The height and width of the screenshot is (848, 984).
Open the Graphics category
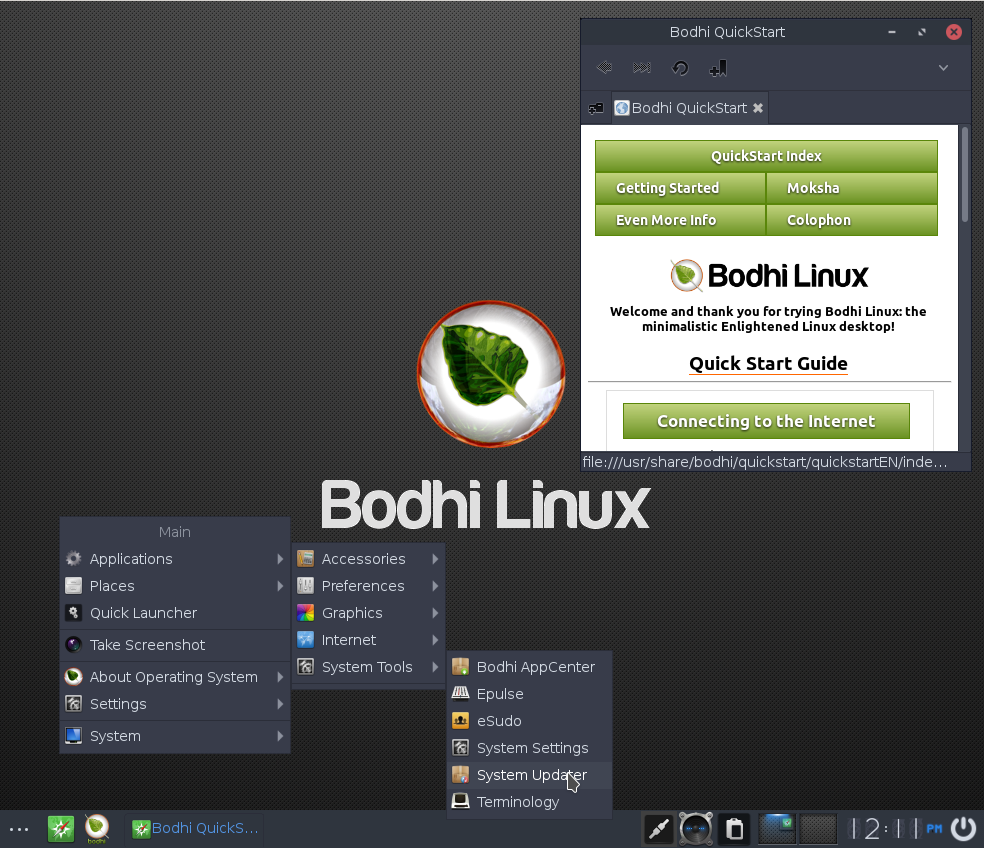[368, 613]
